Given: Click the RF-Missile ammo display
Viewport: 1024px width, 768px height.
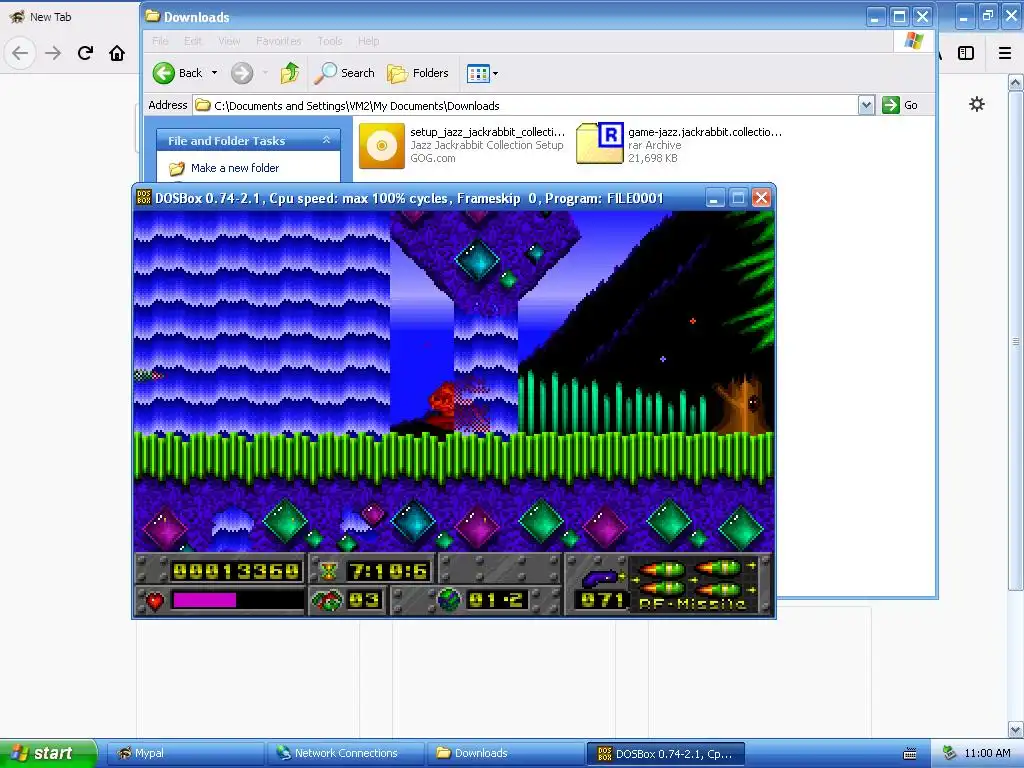Looking at the screenshot, I should [x=692, y=586].
